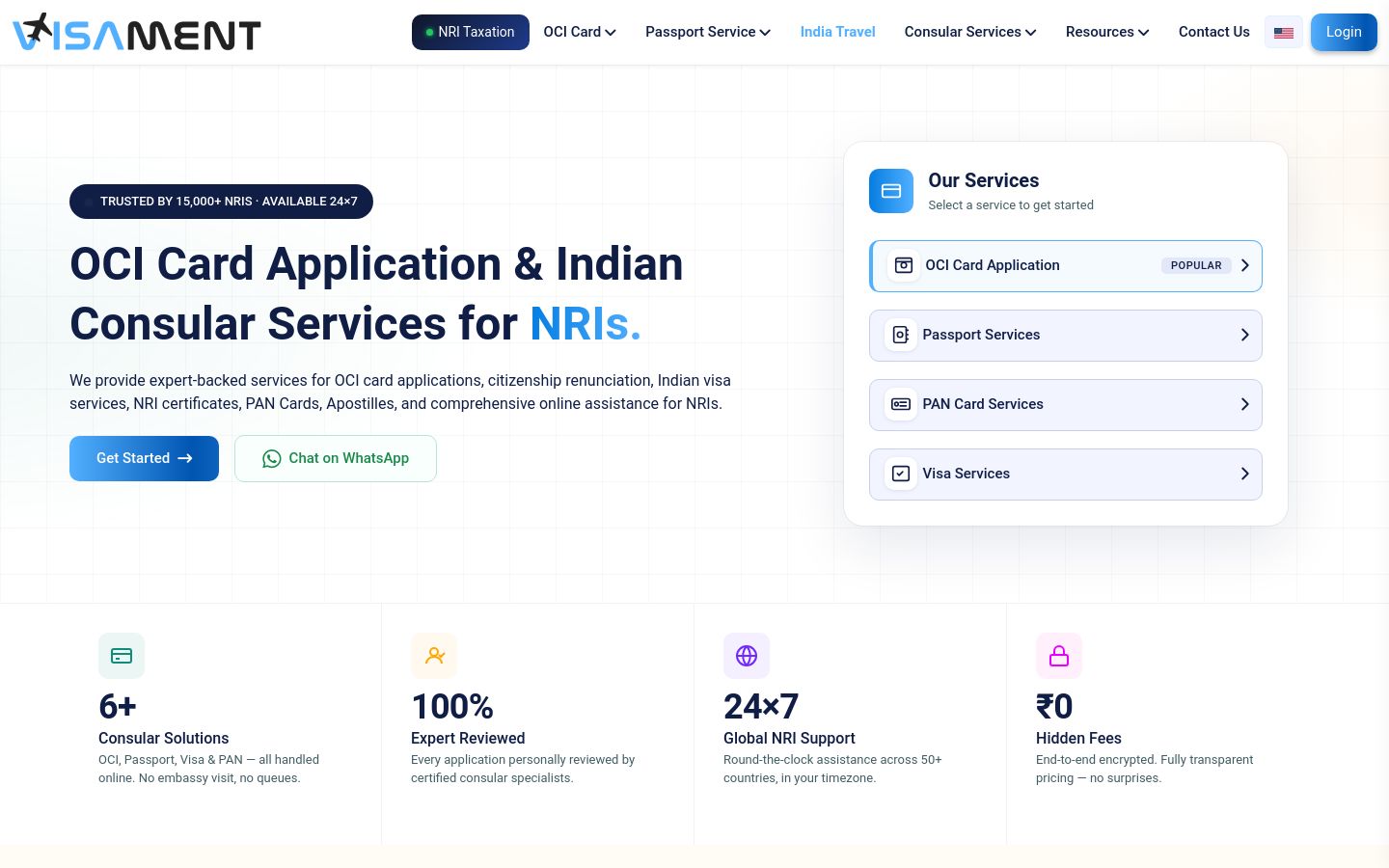1389x868 pixels.
Task: Click the '24×7' statistic
Action: (x=761, y=707)
